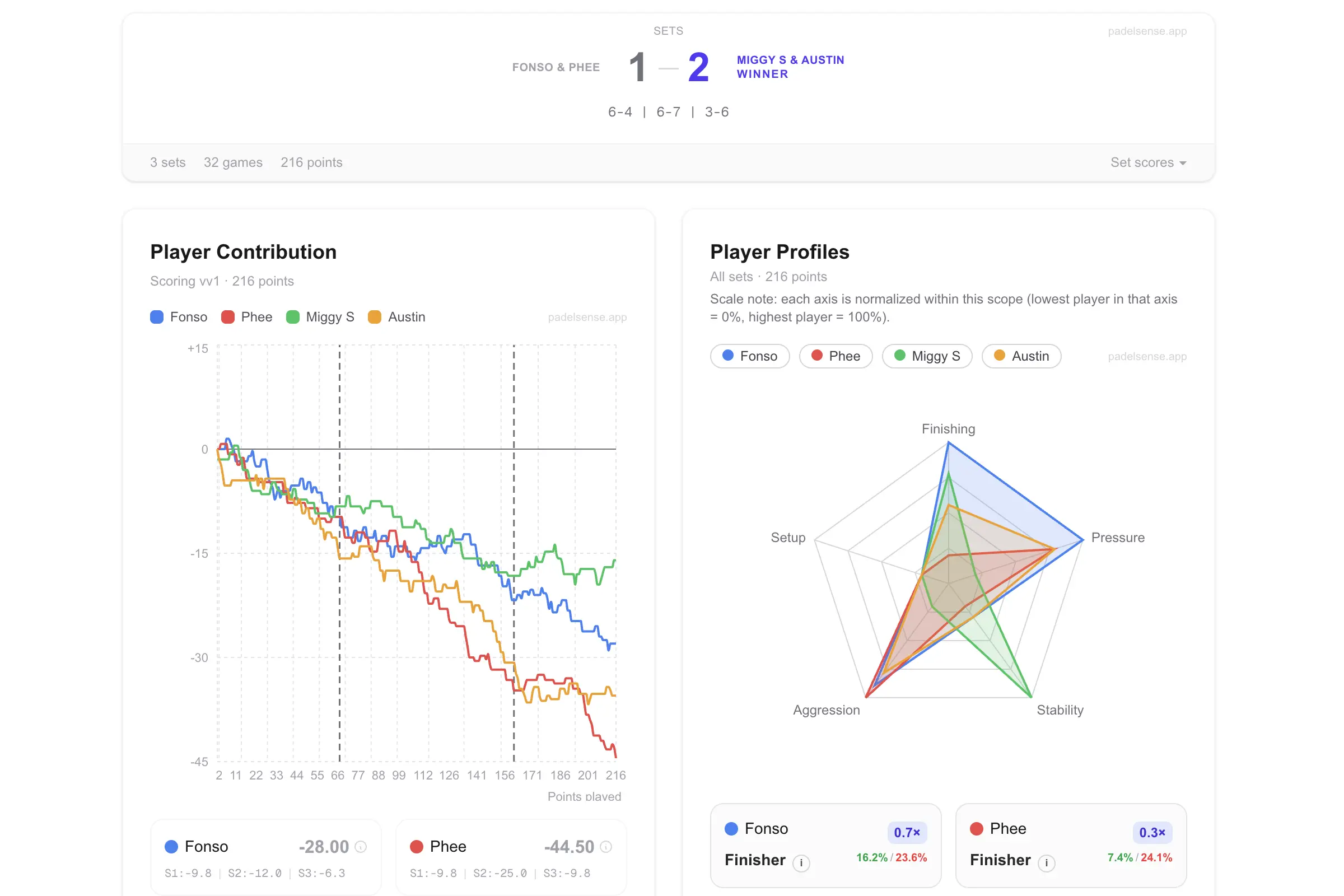Click the All sets · 216 points subtitle
The width and height of the screenshot is (1344, 896).
[x=768, y=277]
